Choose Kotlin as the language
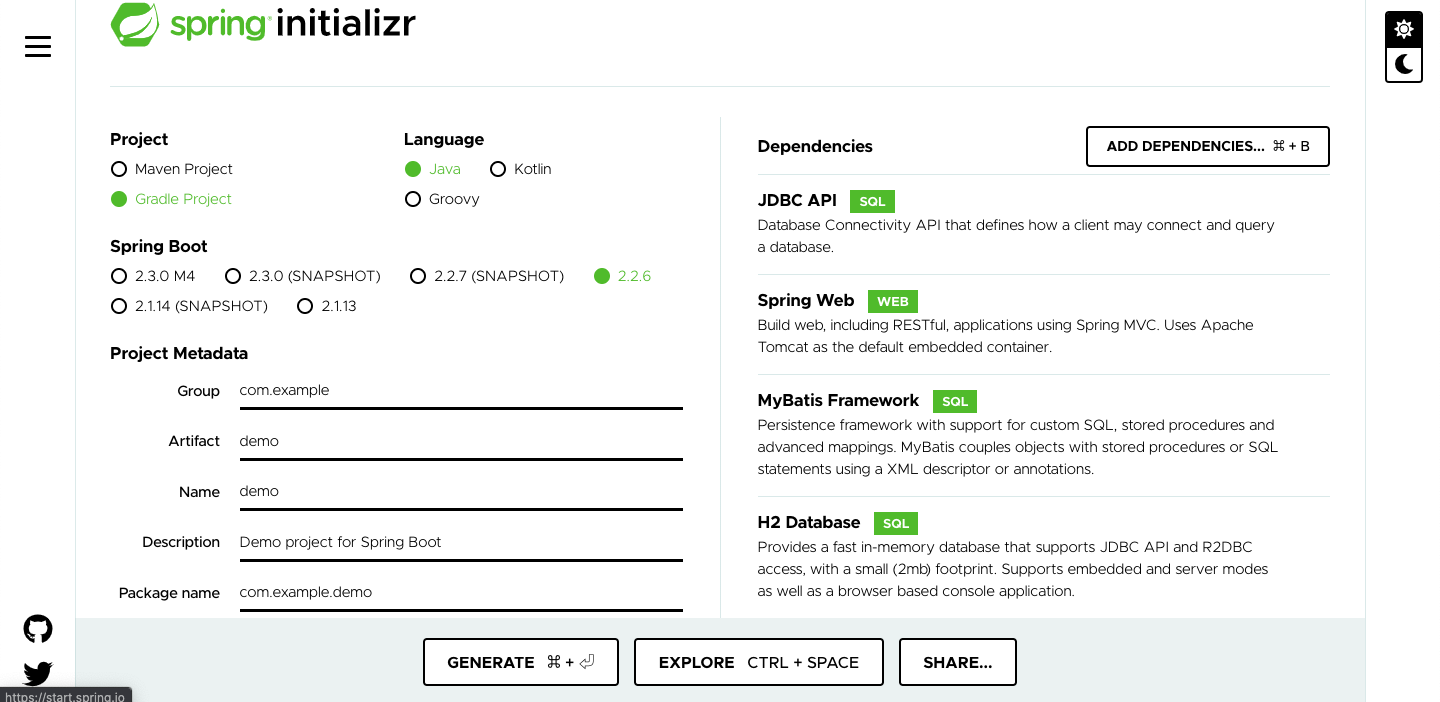Screen dimensions: 1440x702 (521, 169)
